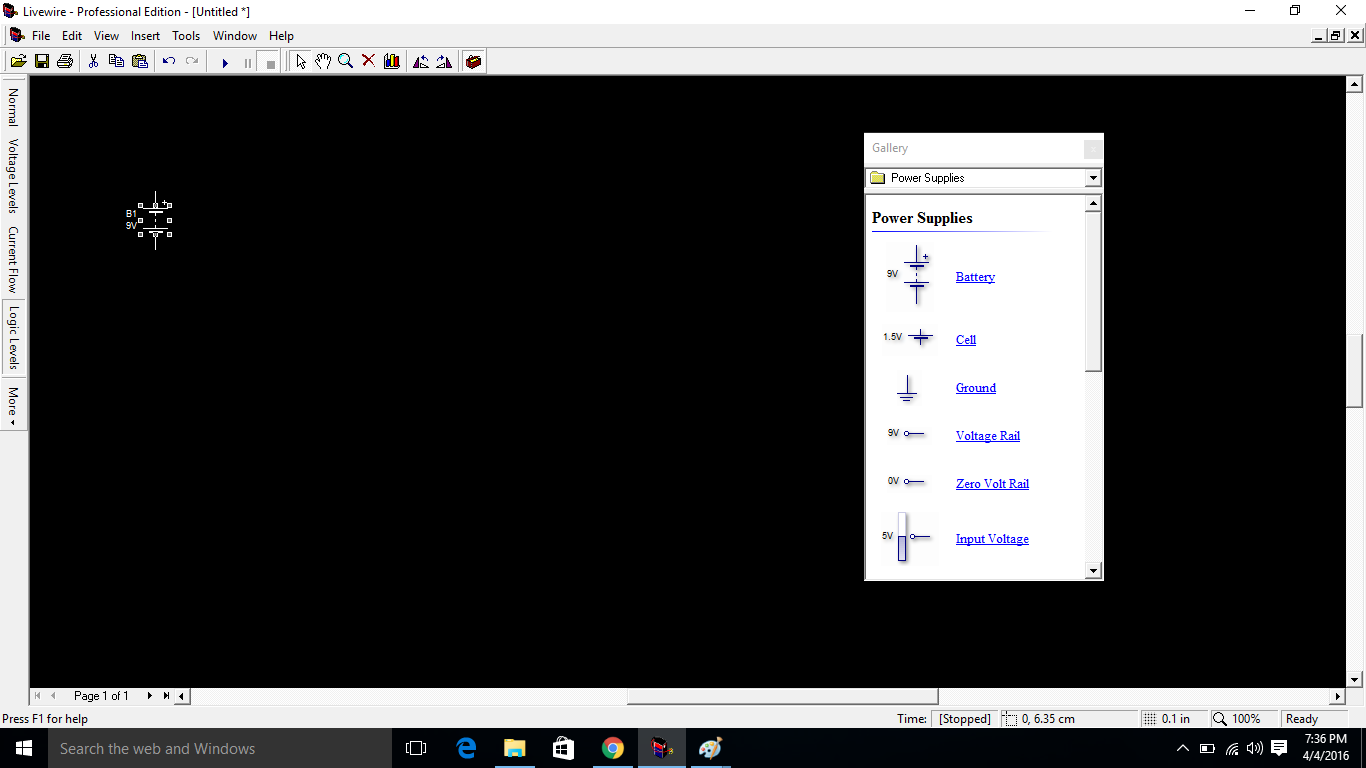Click the Input Voltage link
The height and width of the screenshot is (768, 1366).
pyautogui.click(x=992, y=539)
